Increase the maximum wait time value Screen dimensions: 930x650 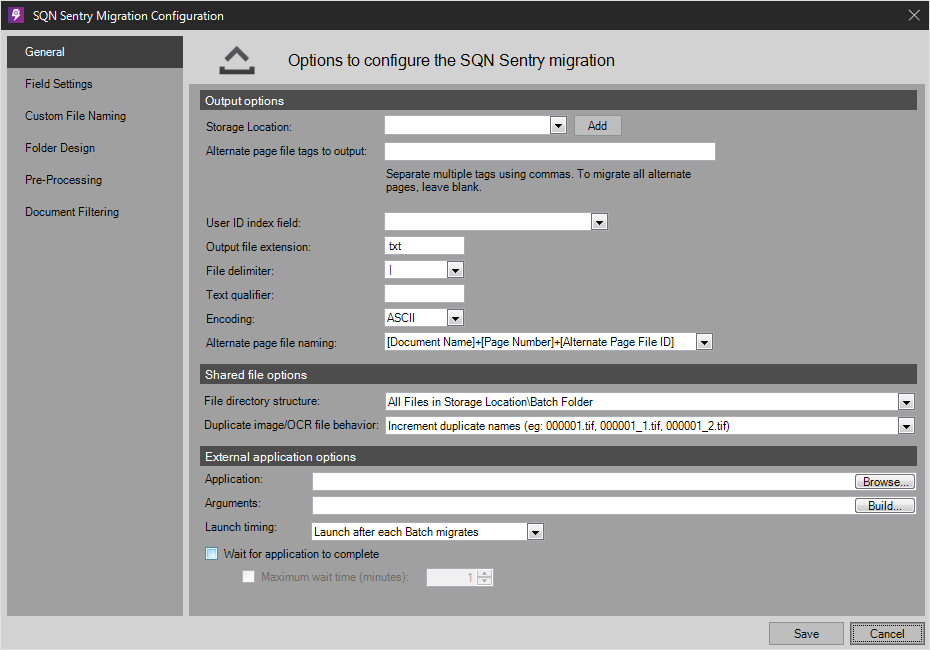pos(485,573)
